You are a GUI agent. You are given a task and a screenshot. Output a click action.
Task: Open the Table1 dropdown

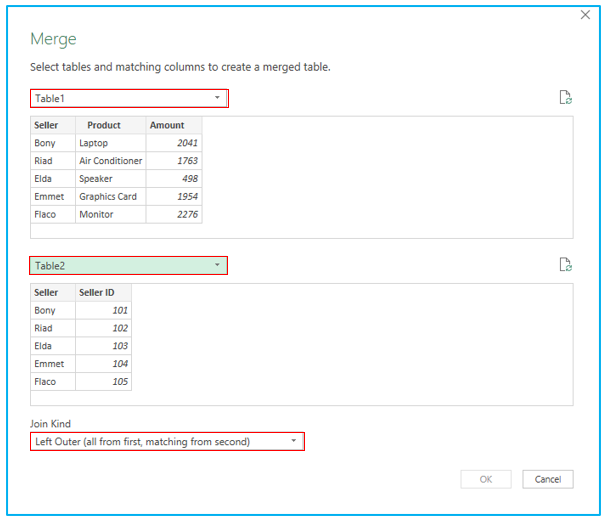[129, 98]
